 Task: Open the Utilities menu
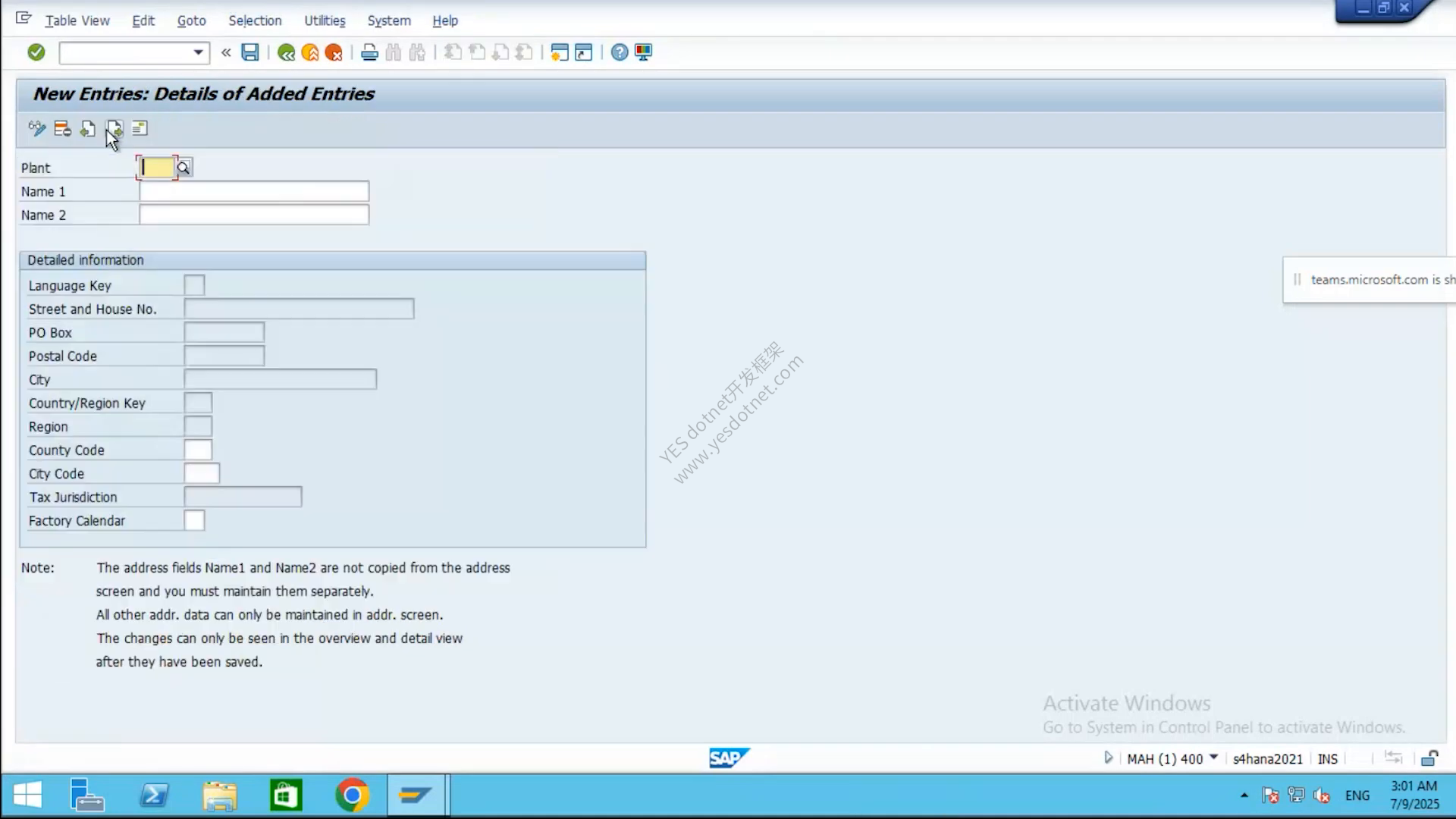pos(325,20)
